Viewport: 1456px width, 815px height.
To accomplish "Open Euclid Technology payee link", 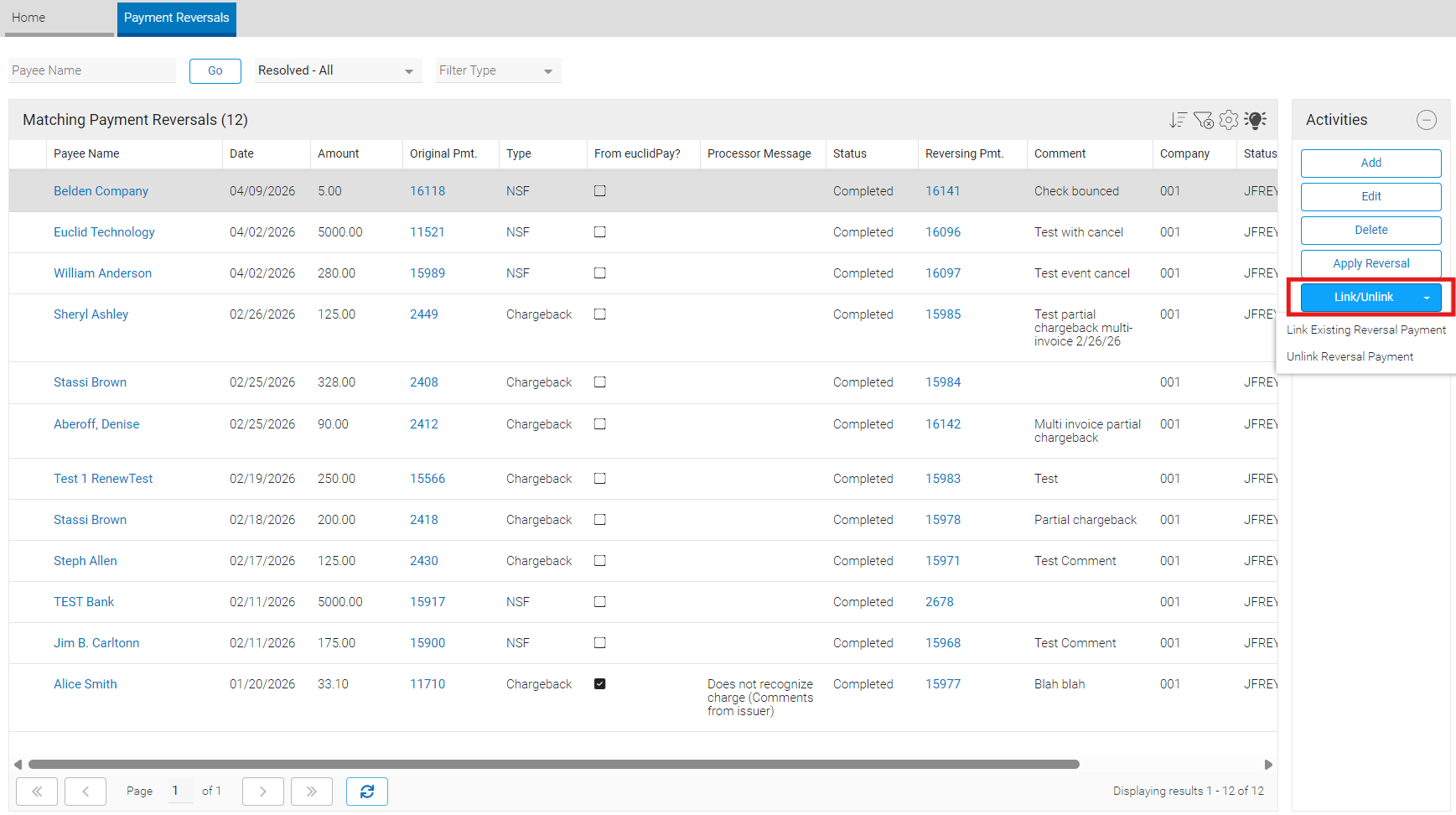I will coord(104,232).
